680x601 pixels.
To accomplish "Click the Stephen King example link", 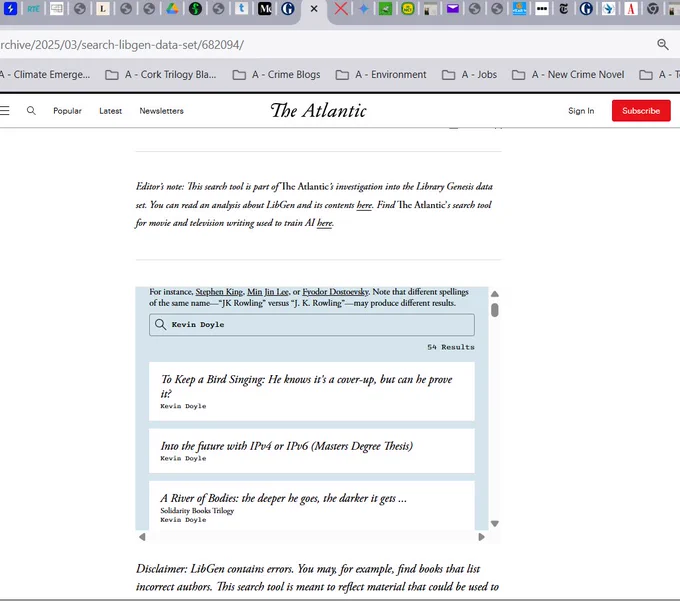I will point(219,292).
